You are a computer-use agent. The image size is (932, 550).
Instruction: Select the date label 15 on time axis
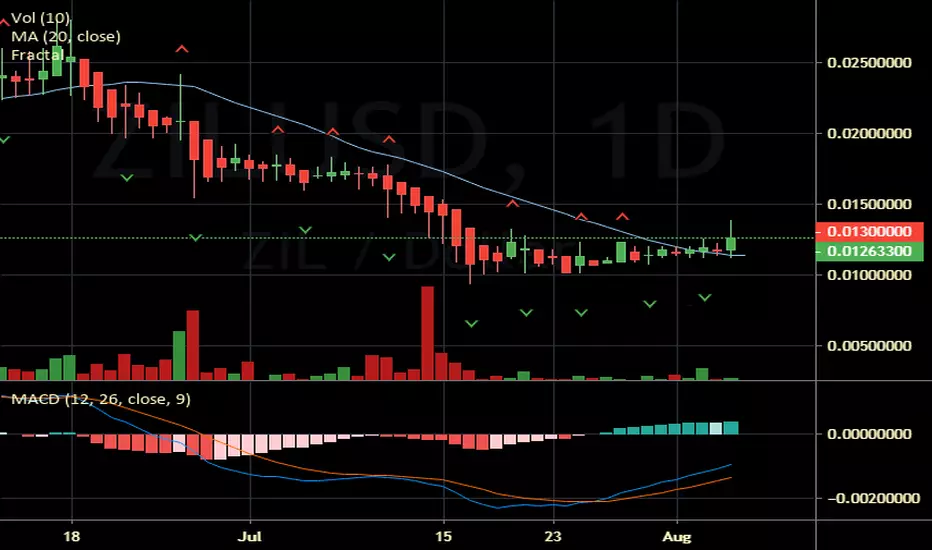443,536
